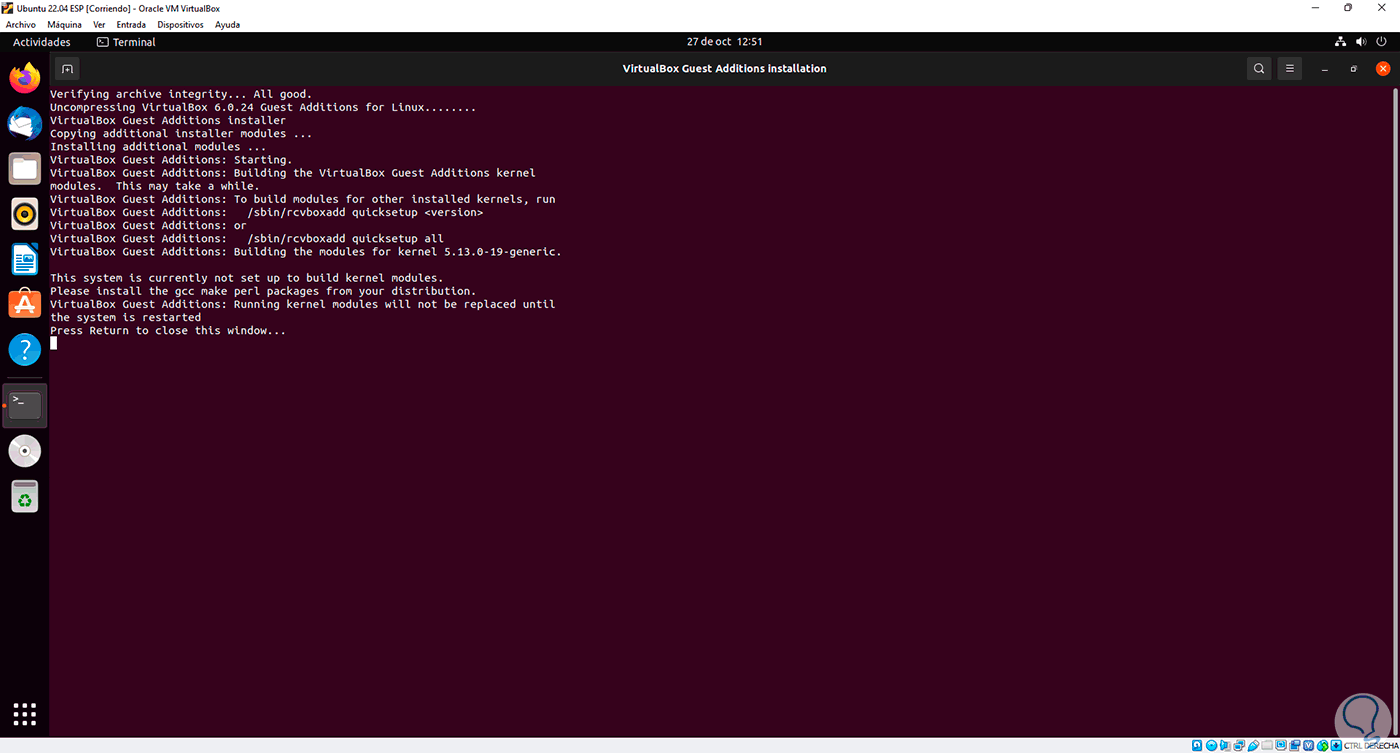Minimize the Terminal window
The height and width of the screenshot is (753, 1400).
(1324, 69)
